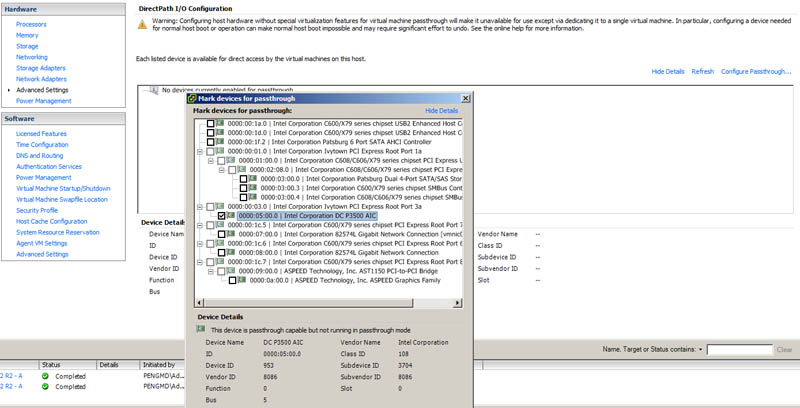Image resolution: width=800 pixels, height=408 pixels.
Task: Check the 0000:07:00.0 82574L Gigabit checkbox
Action: pyautogui.click(x=221, y=234)
